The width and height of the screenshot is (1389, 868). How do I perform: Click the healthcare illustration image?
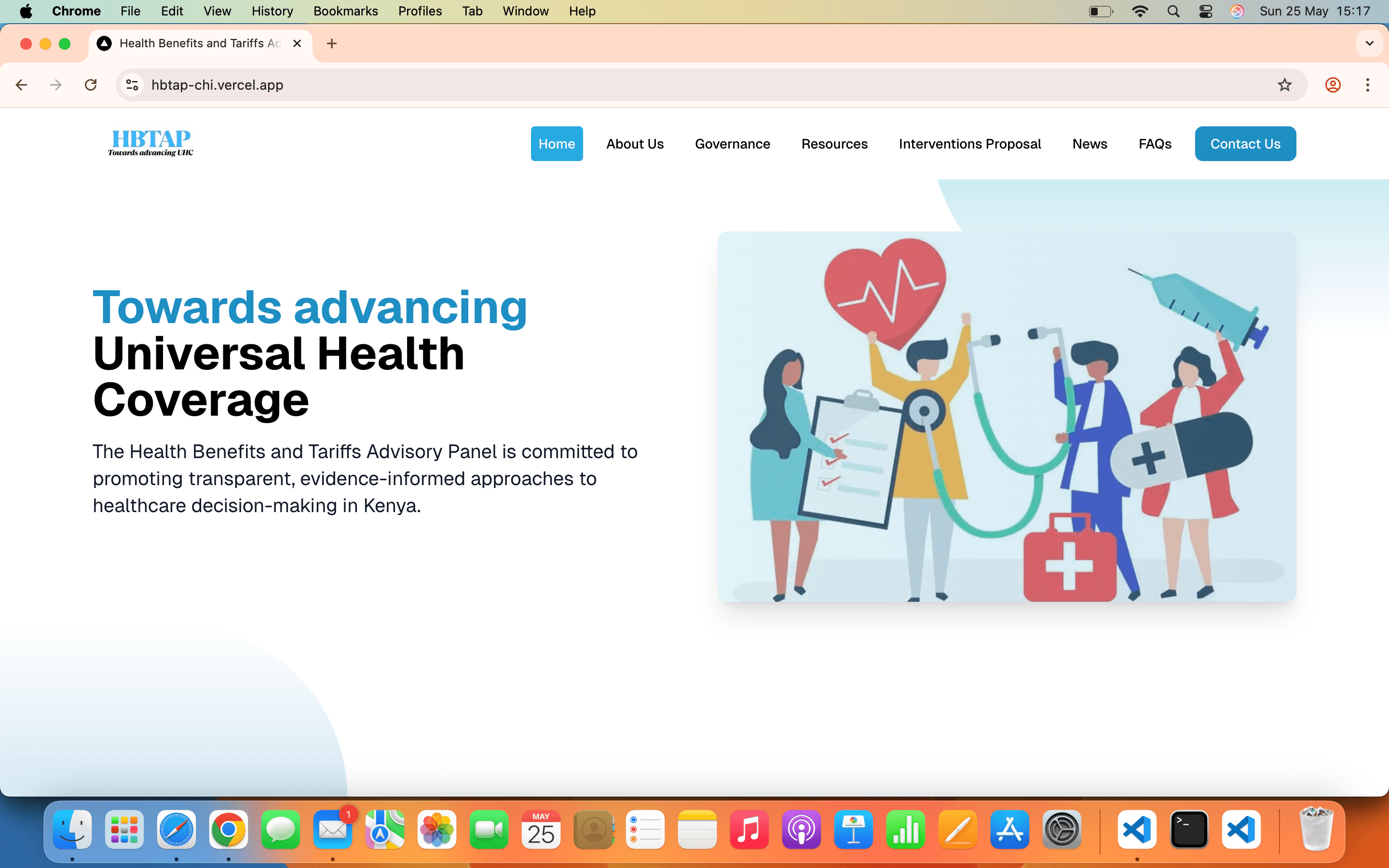click(1007, 417)
